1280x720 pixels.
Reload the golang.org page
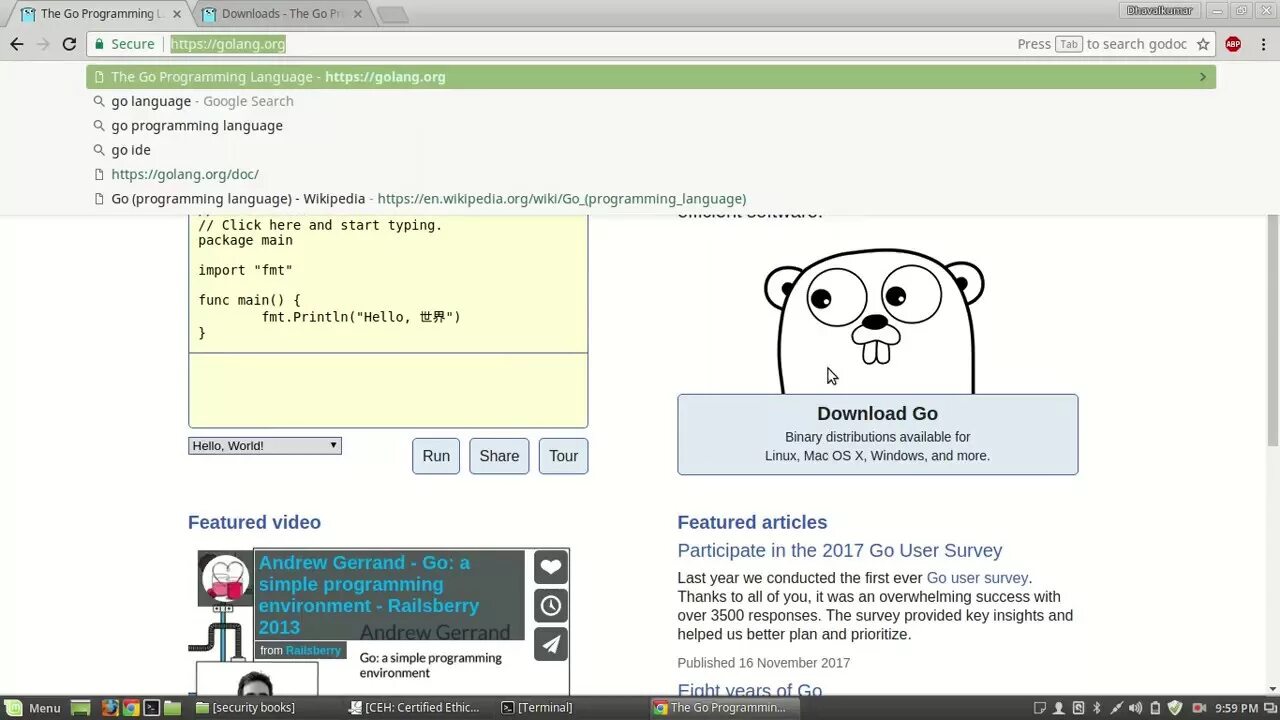(69, 44)
